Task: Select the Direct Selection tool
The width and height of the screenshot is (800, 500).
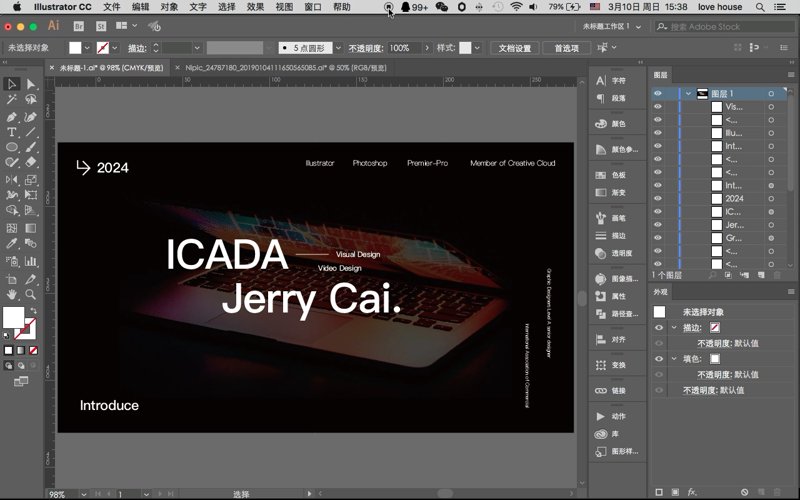Action: pyautogui.click(x=31, y=84)
